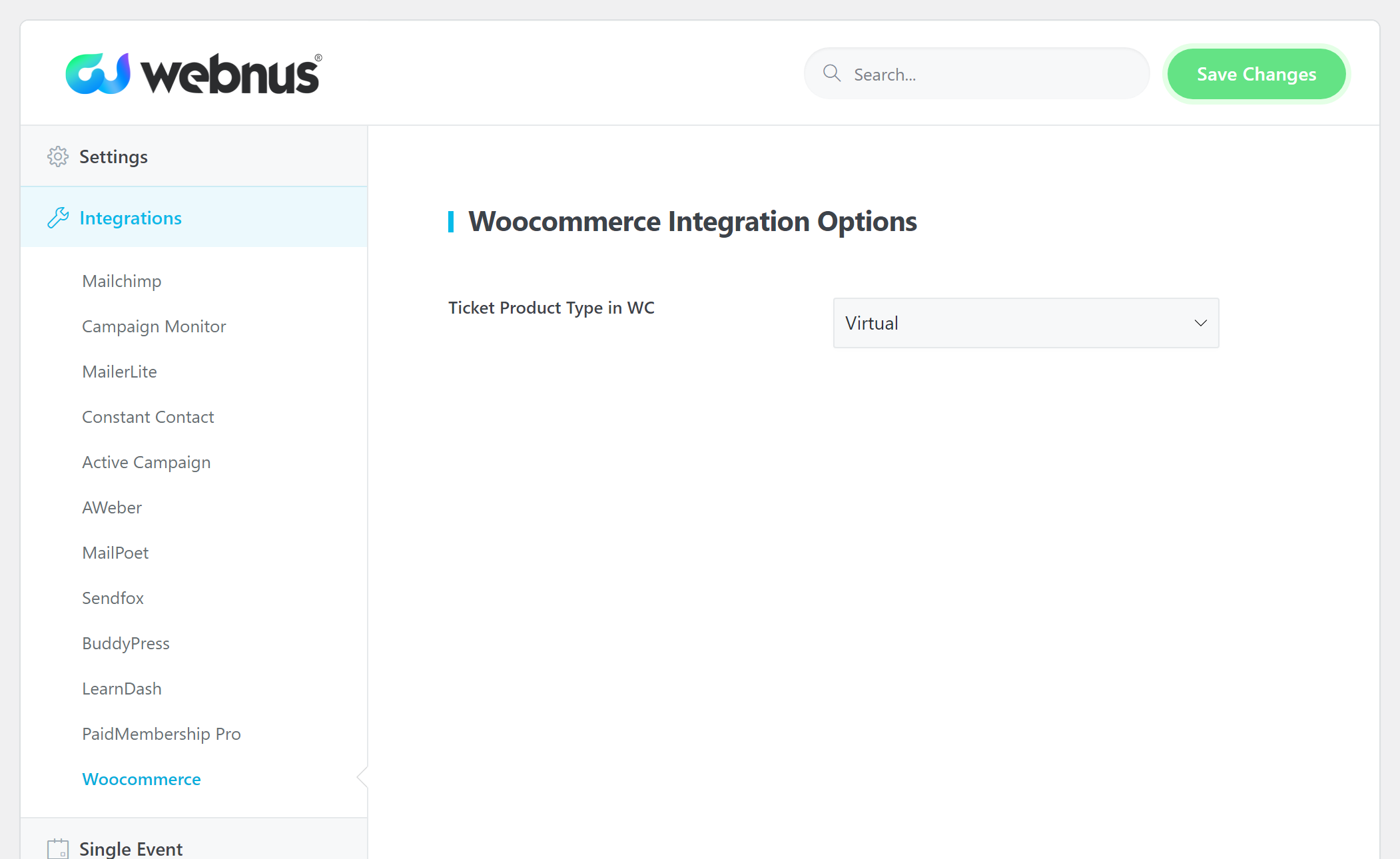The height and width of the screenshot is (859, 1400).
Task: Select BuddyPress integration
Action: pyautogui.click(x=126, y=643)
